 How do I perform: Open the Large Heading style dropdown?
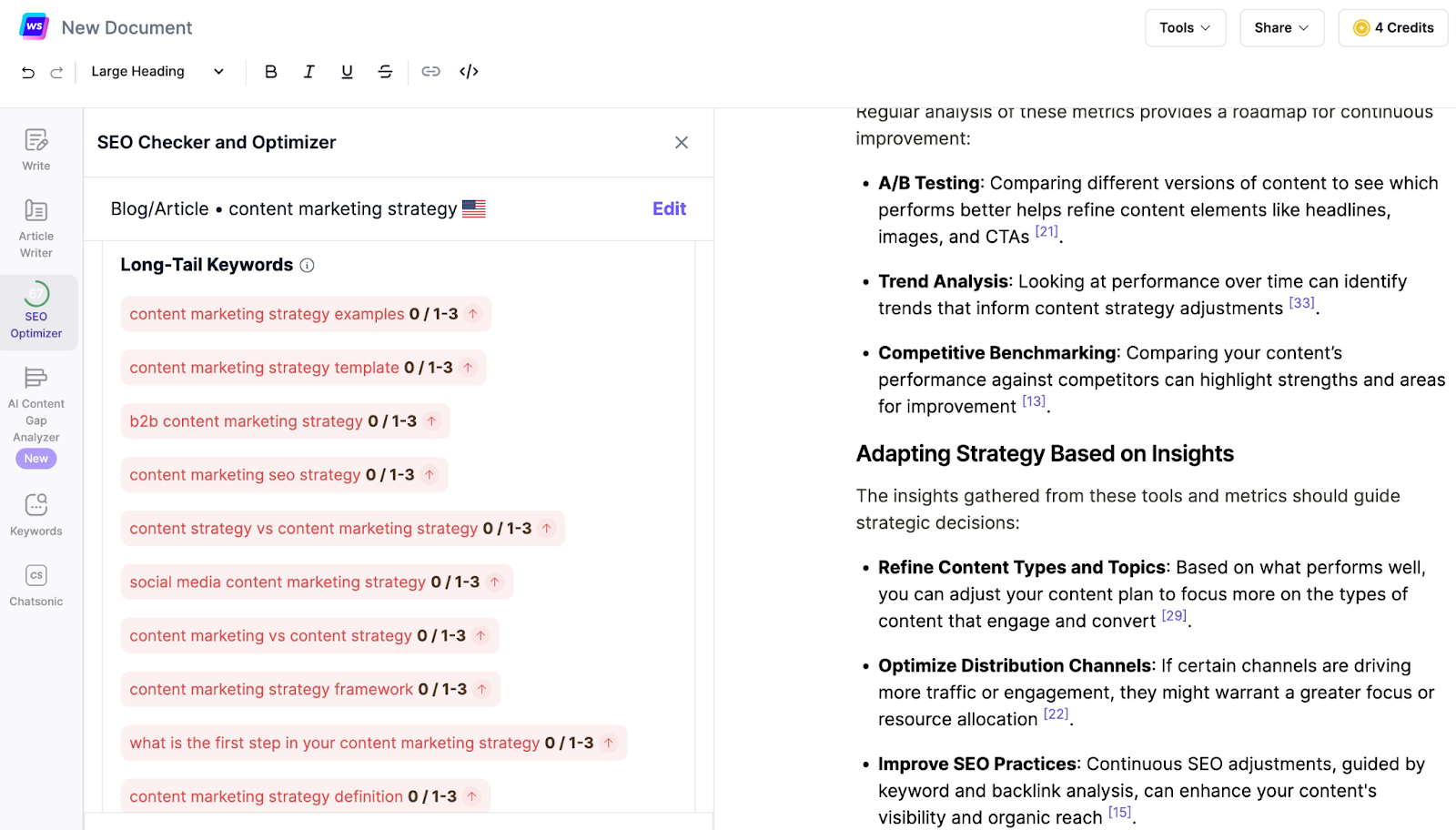click(x=157, y=72)
